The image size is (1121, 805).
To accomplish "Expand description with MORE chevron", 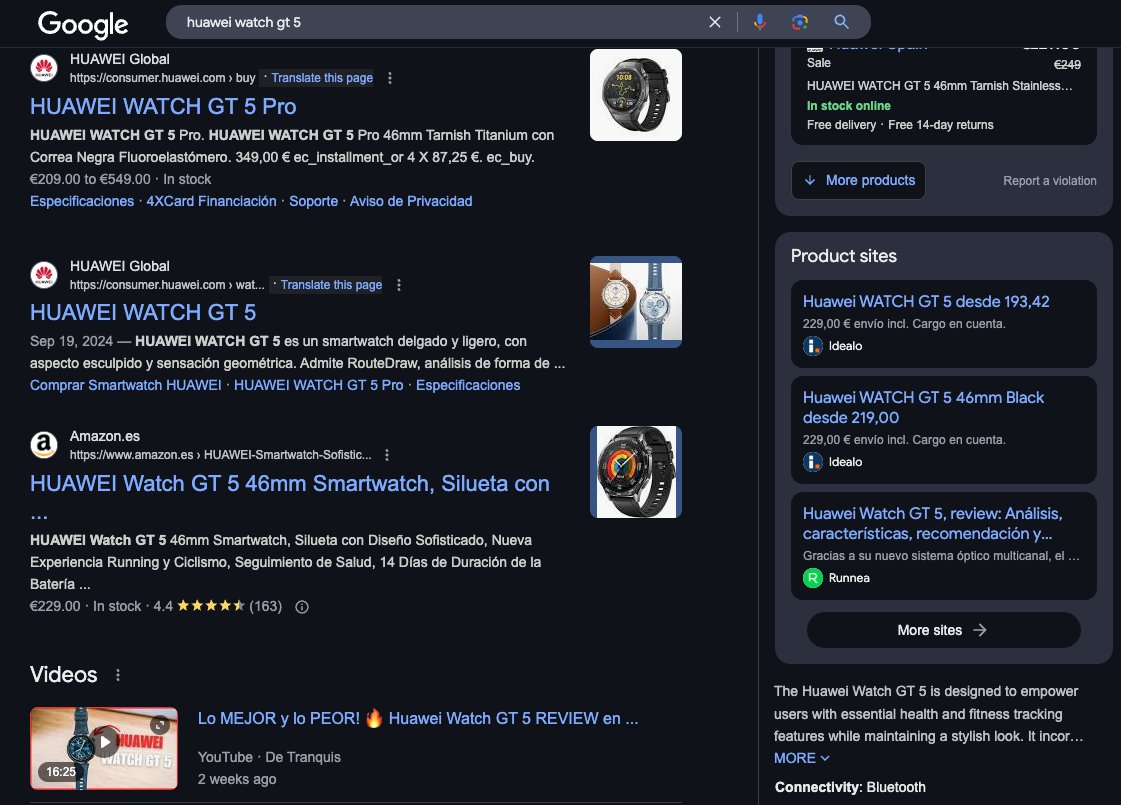I will point(801,758).
